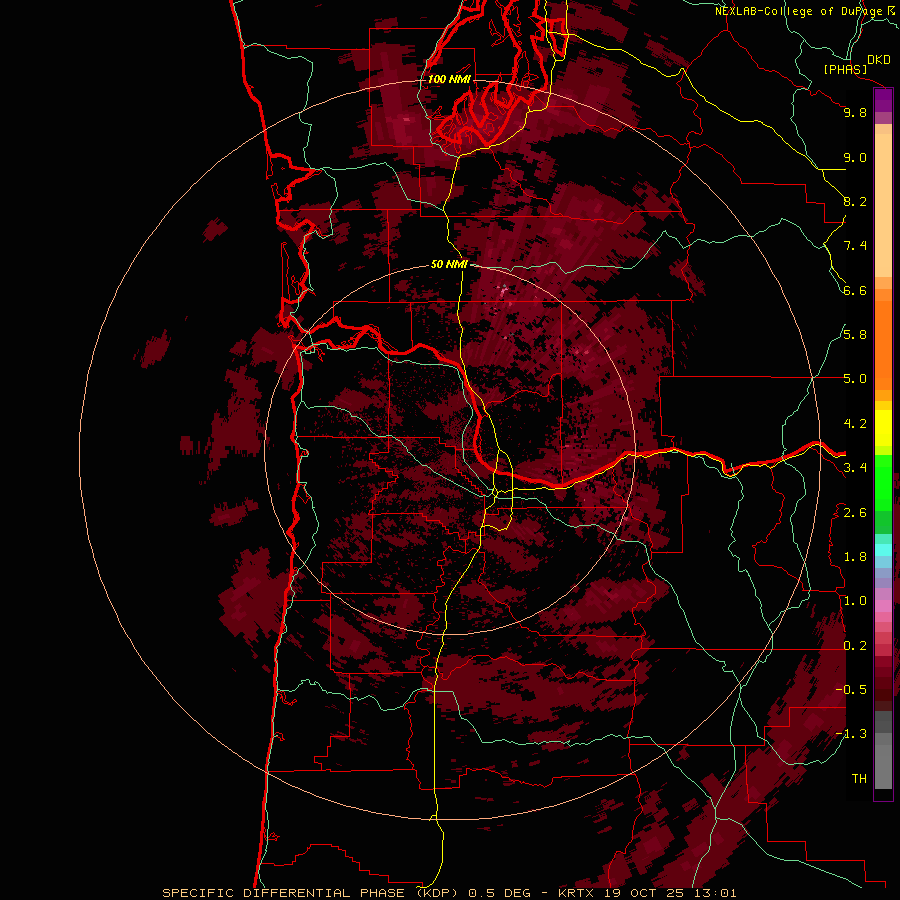Viewport: 900px width, 900px height.
Task: Click the 9.0 value on the color scale
Action: point(855,157)
